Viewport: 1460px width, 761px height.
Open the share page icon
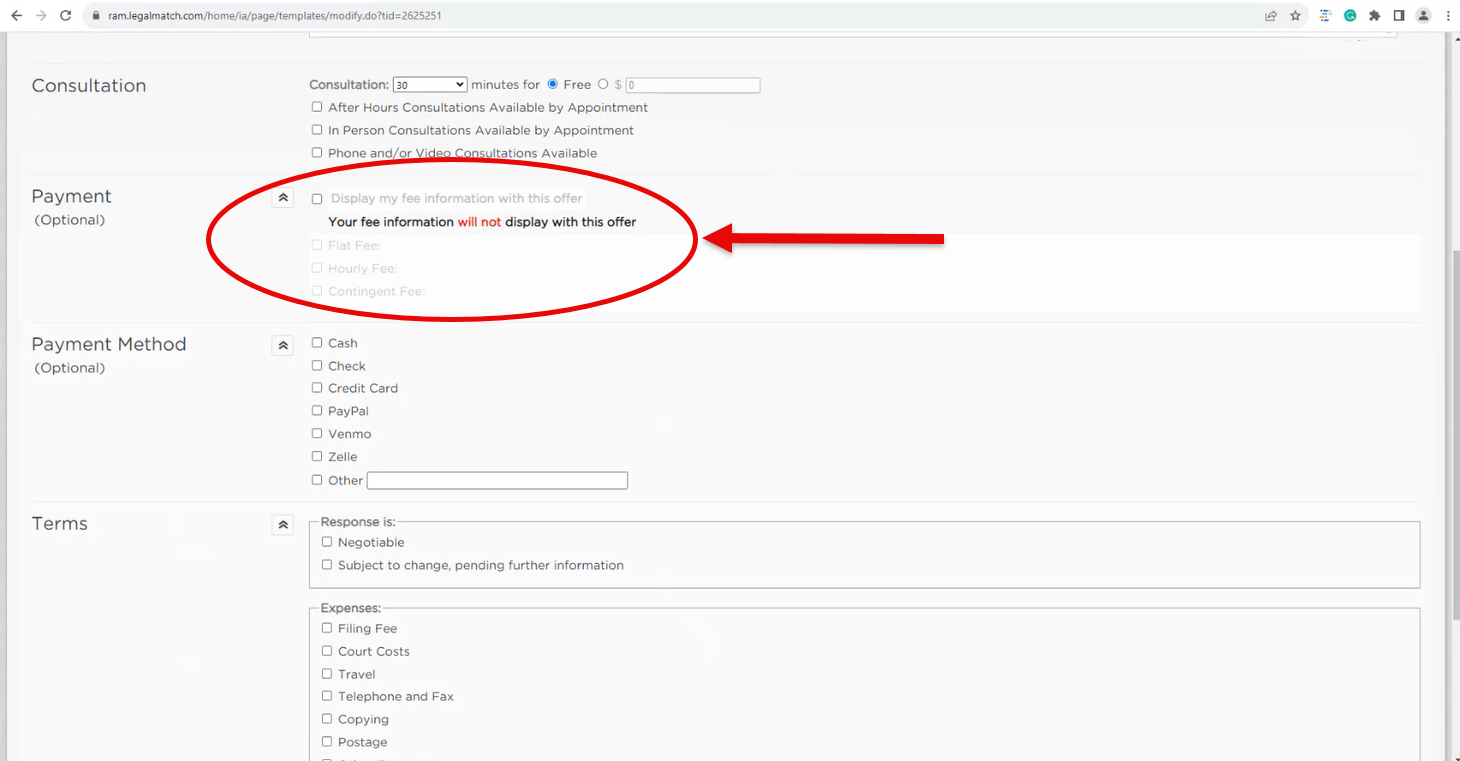pos(1270,16)
